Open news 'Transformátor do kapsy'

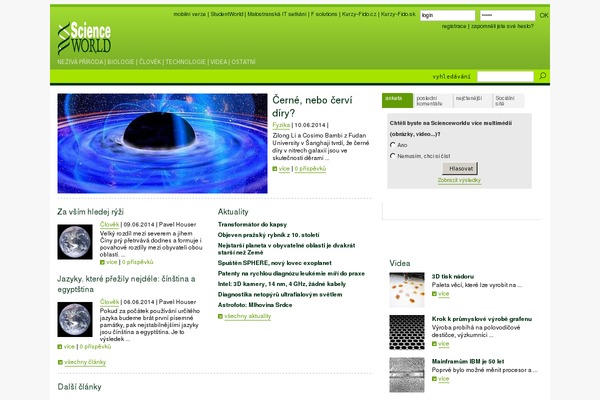coord(252,225)
